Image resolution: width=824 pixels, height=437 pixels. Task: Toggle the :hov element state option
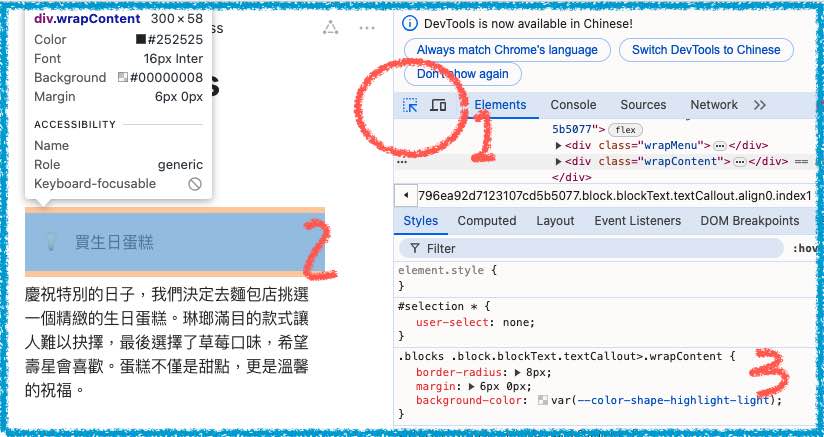click(x=806, y=248)
